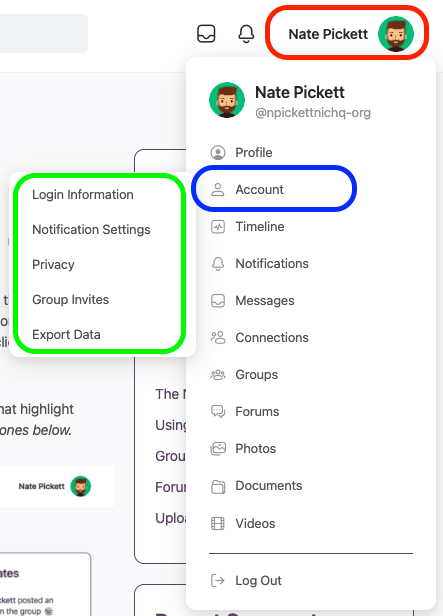443x616 pixels.
Task: Click the Profile icon in user menu
Action: [218, 152]
